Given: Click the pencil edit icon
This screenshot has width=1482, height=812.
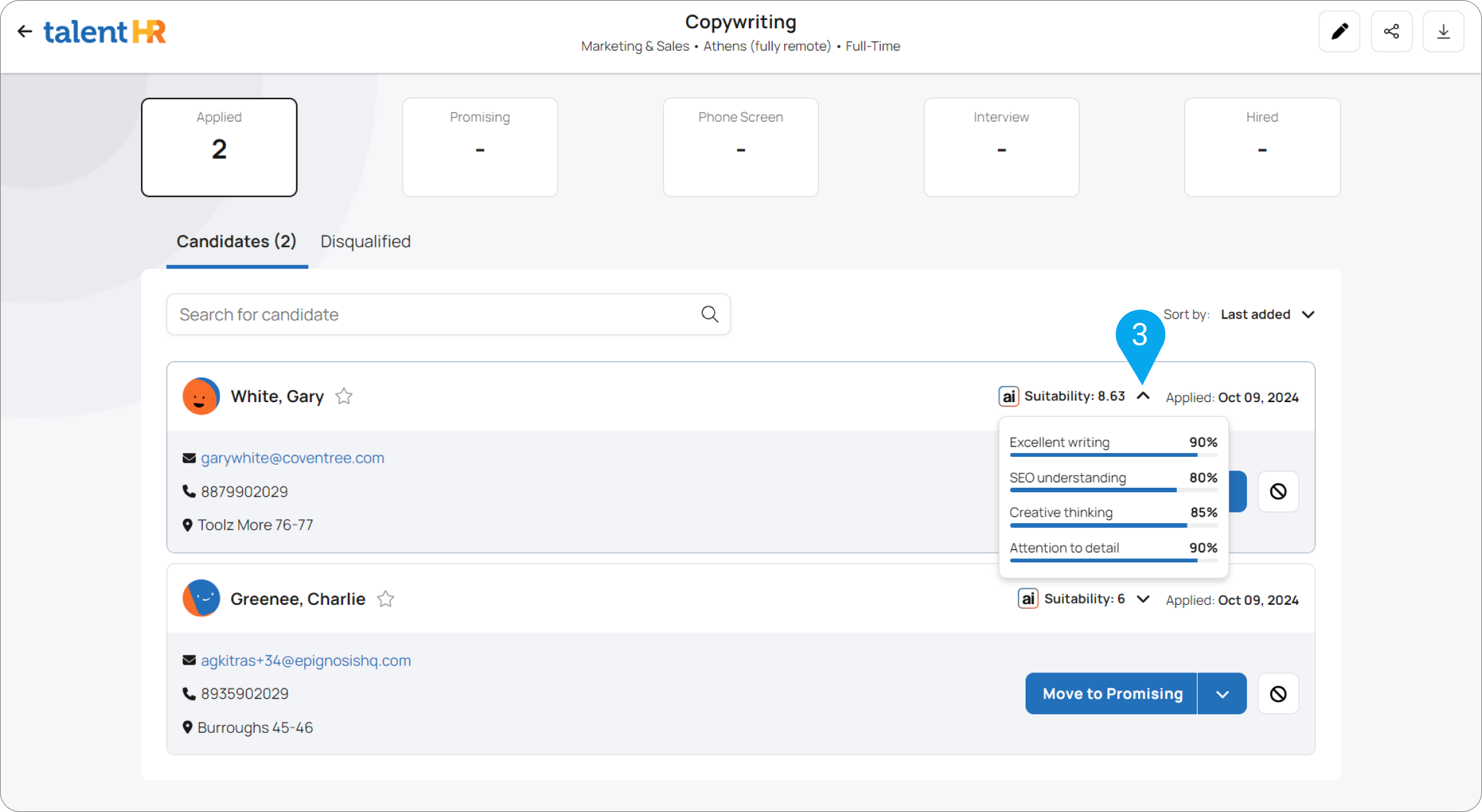Looking at the screenshot, I should (x=1339, y=32).
